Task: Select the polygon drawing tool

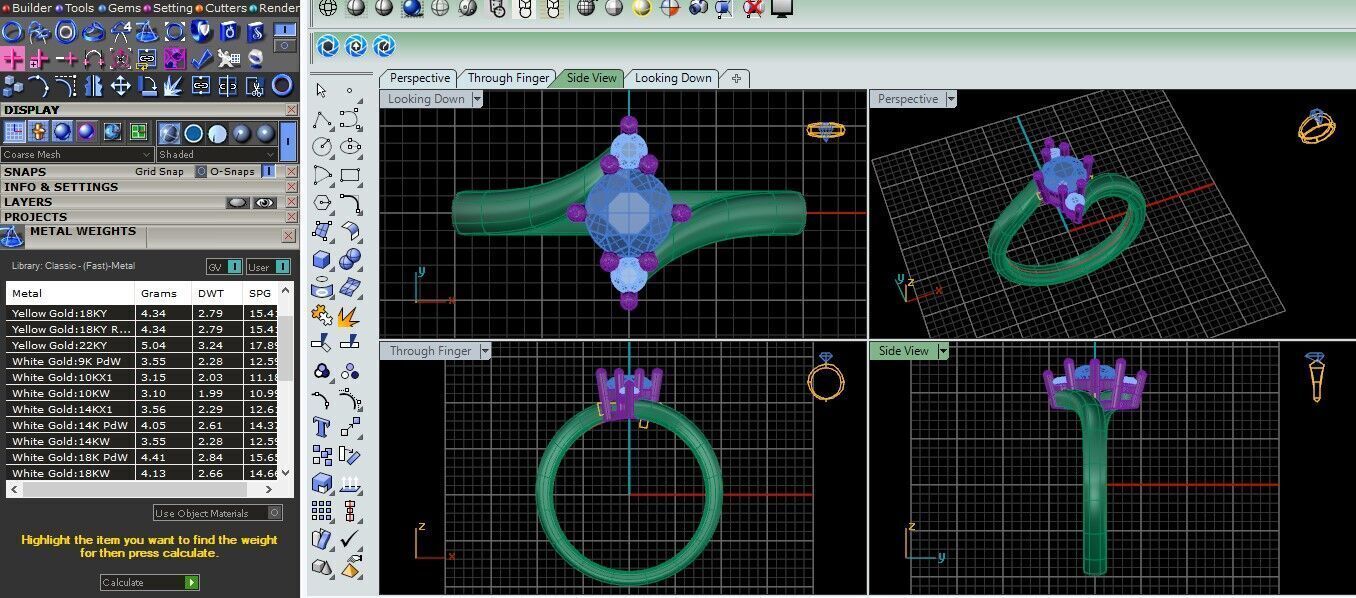Action: [322, 203]
